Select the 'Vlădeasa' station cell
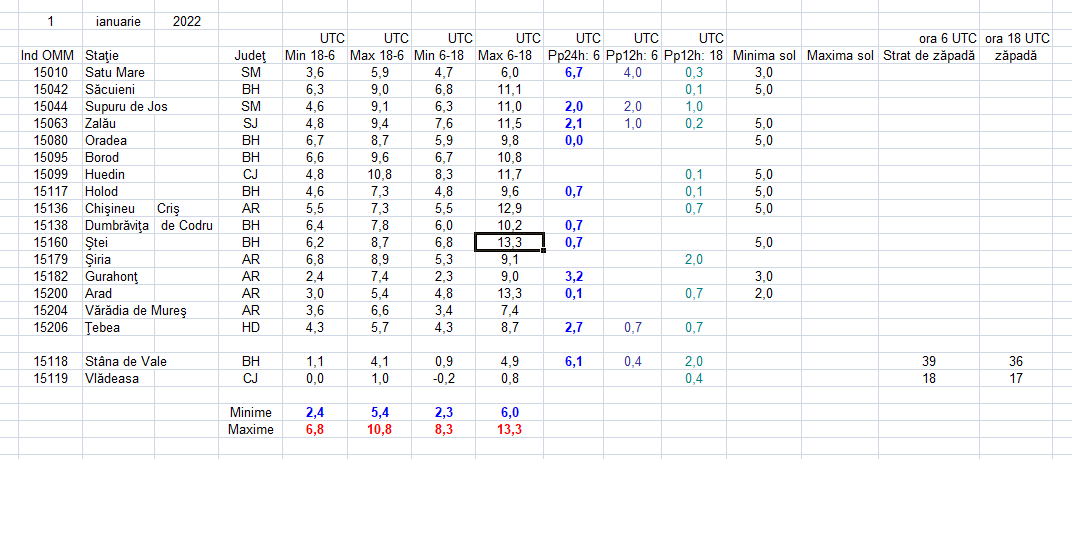1072x540 pixels. tap(118, 379)
